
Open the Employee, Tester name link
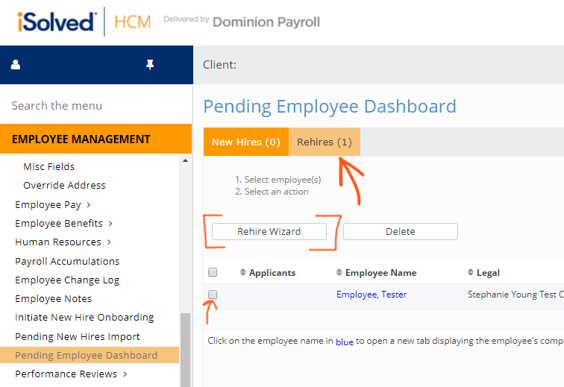pos(372,295)
